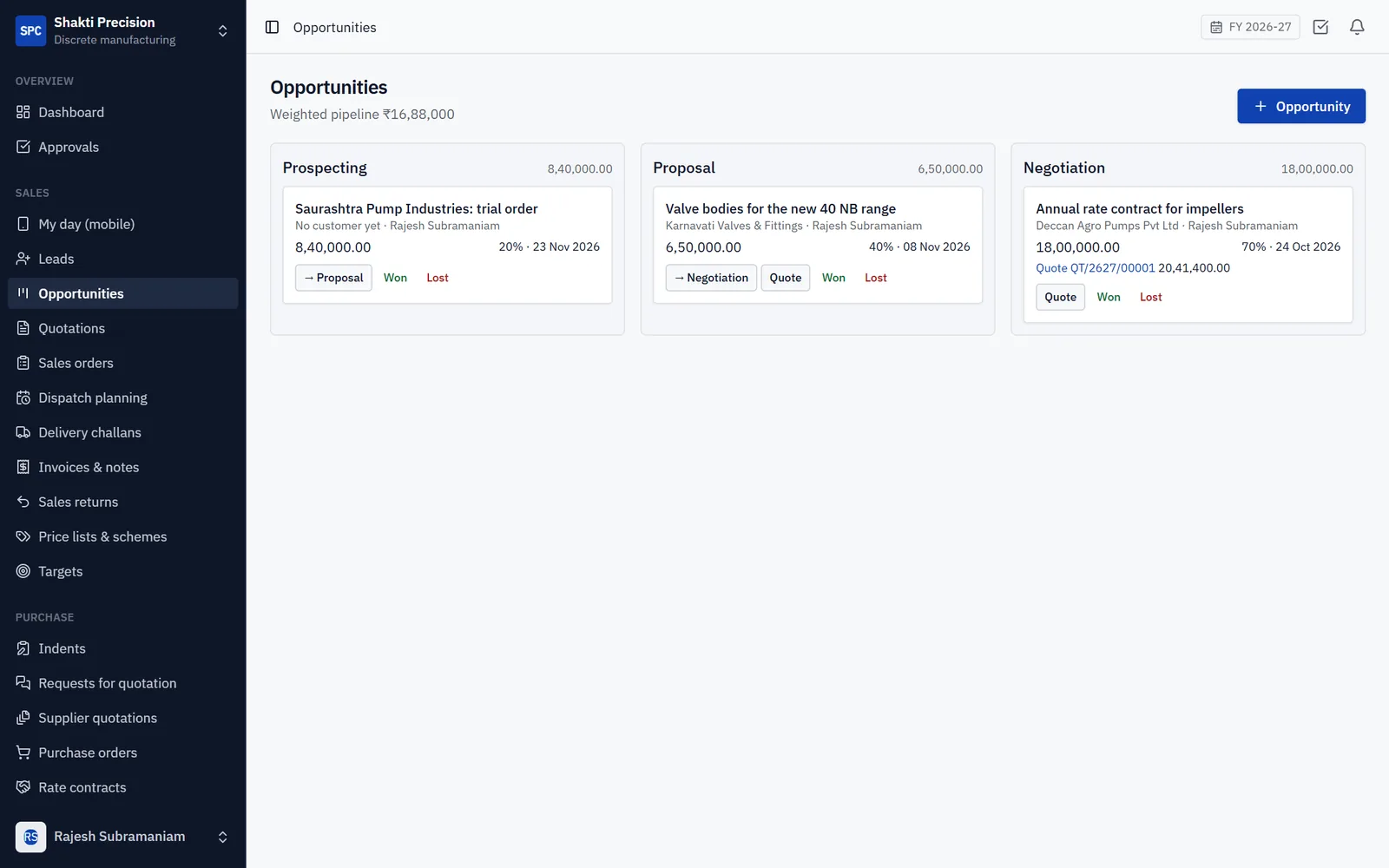This screenshot has height=868, width=1389.
Task: Click the Sales orders clipboard icon
Action: pyautogui.click(x=23, y=363)
